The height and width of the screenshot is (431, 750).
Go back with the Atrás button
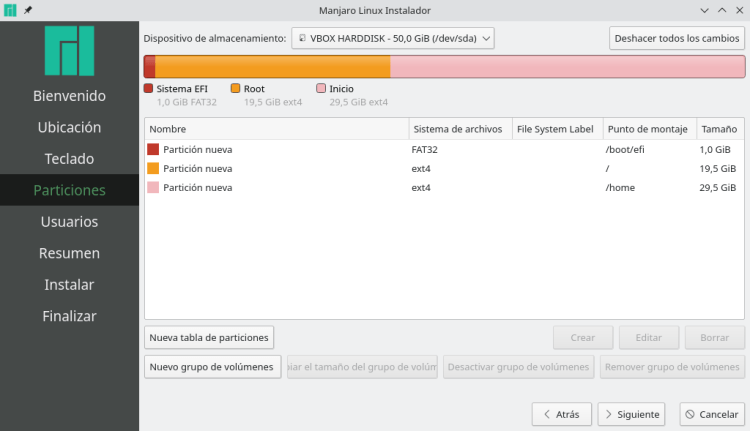click(562, 414)
